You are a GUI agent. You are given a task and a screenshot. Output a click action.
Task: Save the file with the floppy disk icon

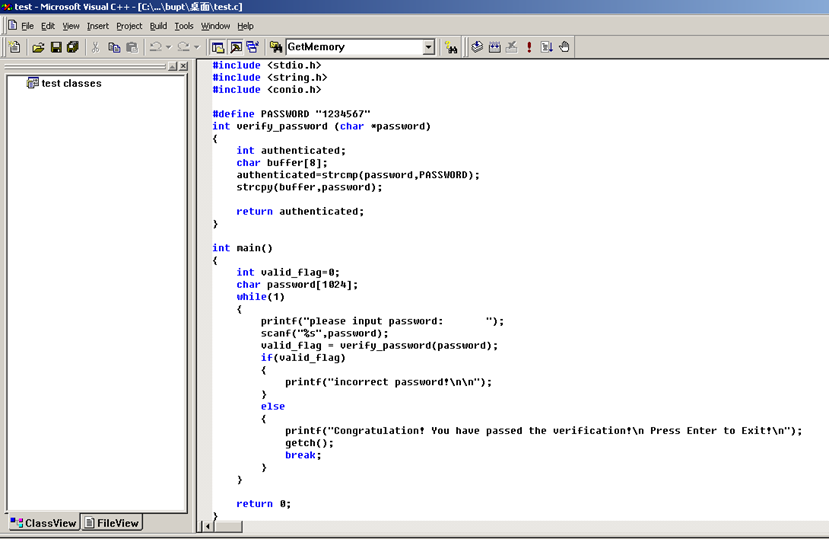pos(56,47)
